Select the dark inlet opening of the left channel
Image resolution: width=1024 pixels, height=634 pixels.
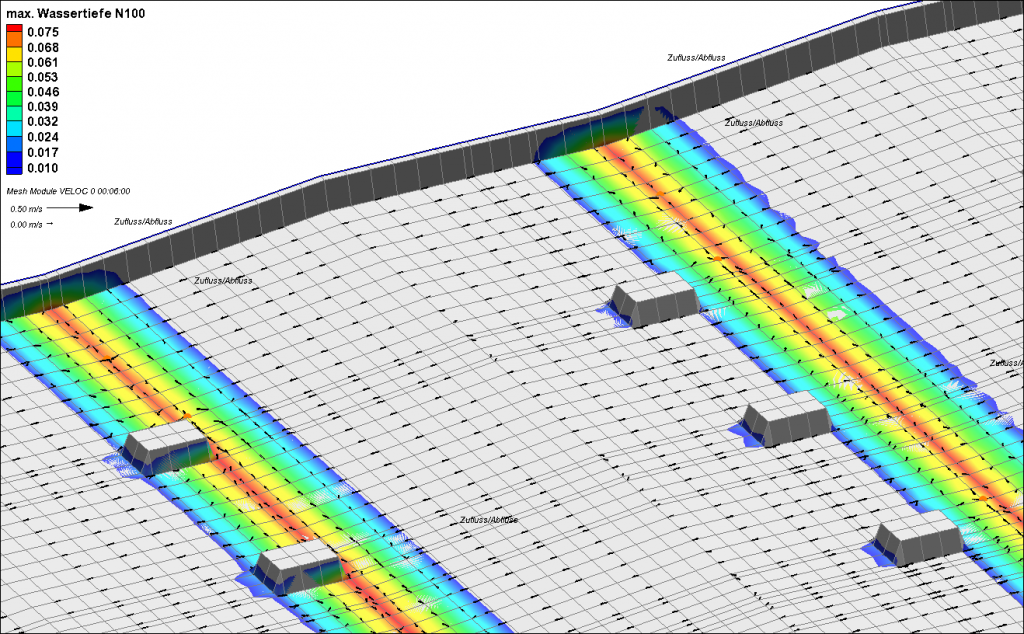62,293
